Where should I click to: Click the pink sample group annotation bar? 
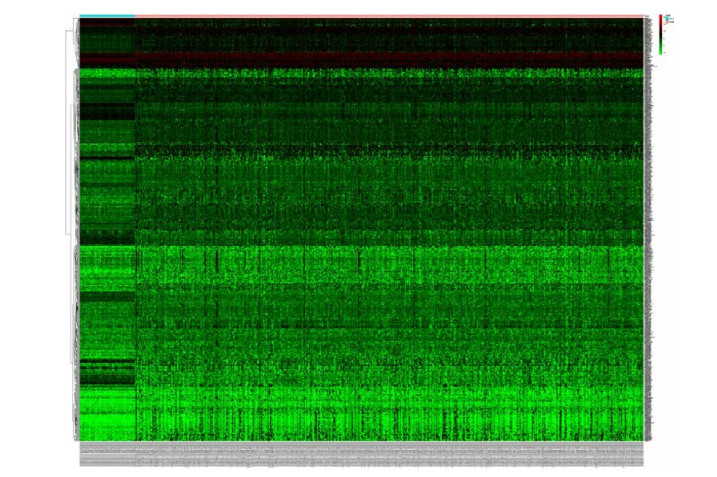390,16
